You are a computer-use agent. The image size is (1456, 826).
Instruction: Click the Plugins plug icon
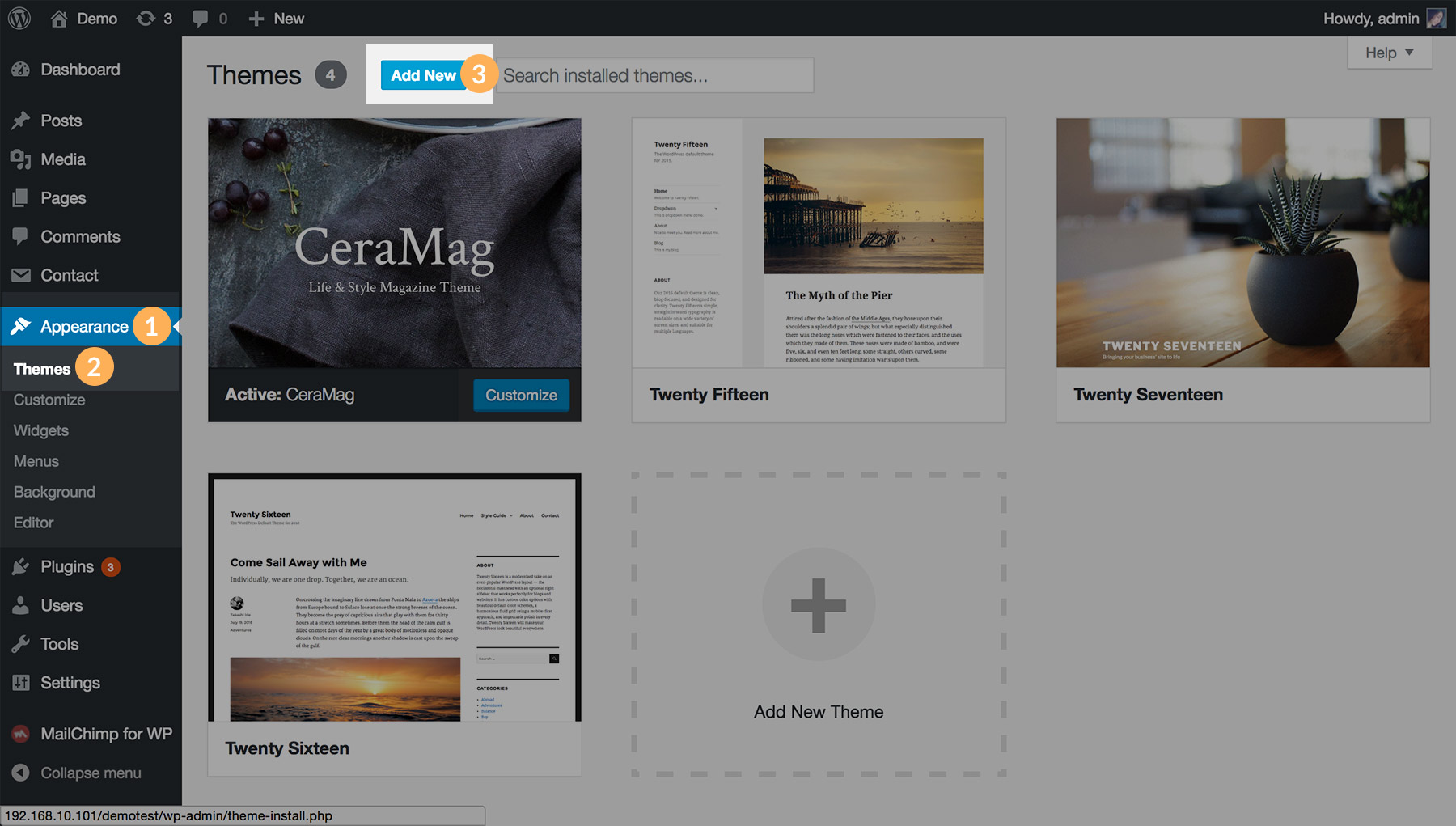pos(21,567)
